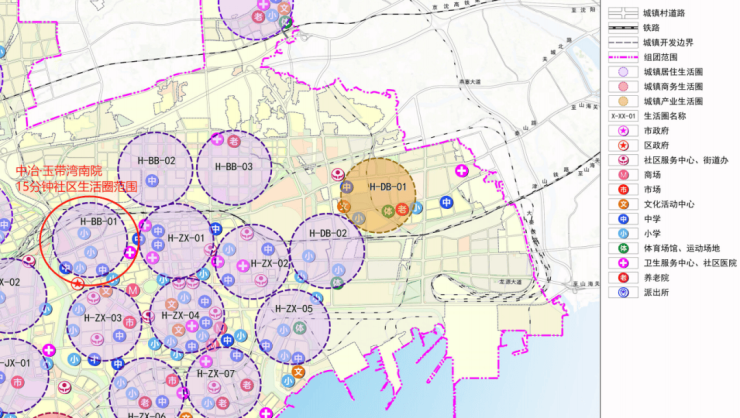Select the 商场 legend icon marked M
The image size is (740, 418).
[623, 175]
